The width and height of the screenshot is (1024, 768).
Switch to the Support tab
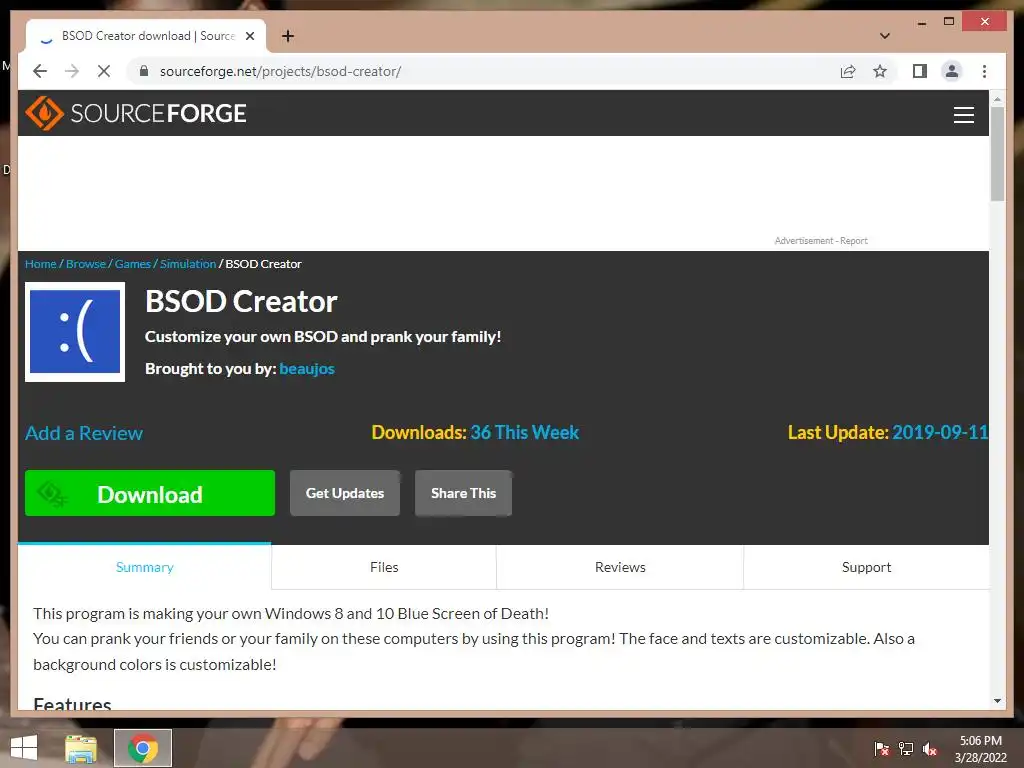pyautogui.click(x=866, y=567)
